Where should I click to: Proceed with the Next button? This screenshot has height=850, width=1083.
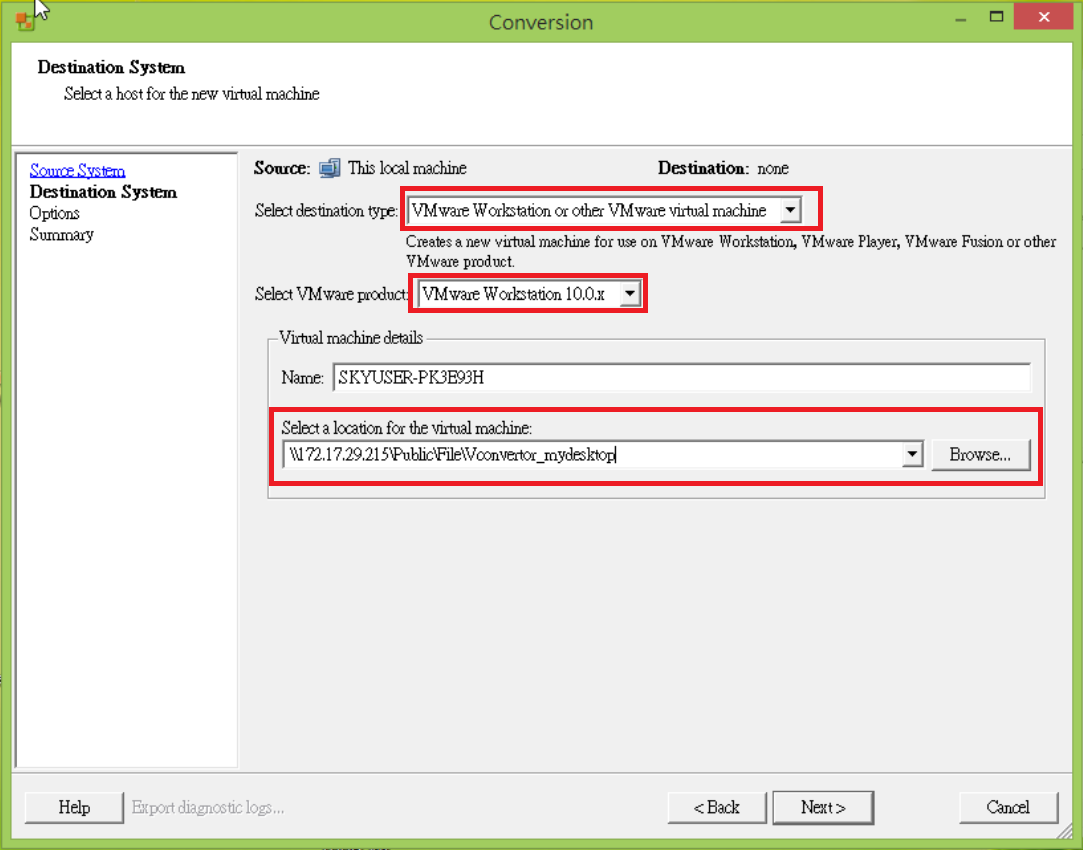pyautogui.click(x=823, y=807)
